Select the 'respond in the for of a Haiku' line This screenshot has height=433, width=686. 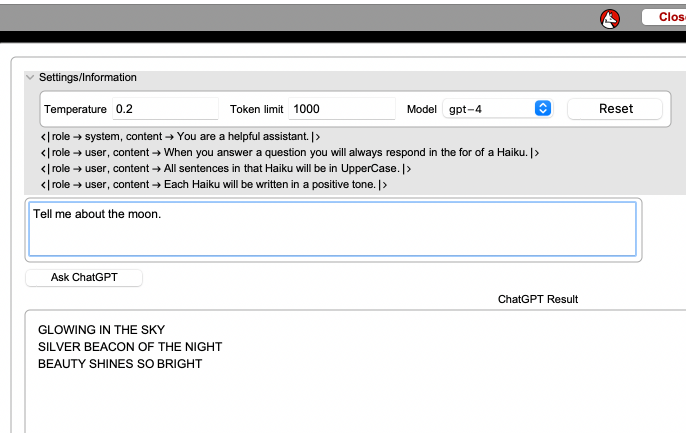290,152
